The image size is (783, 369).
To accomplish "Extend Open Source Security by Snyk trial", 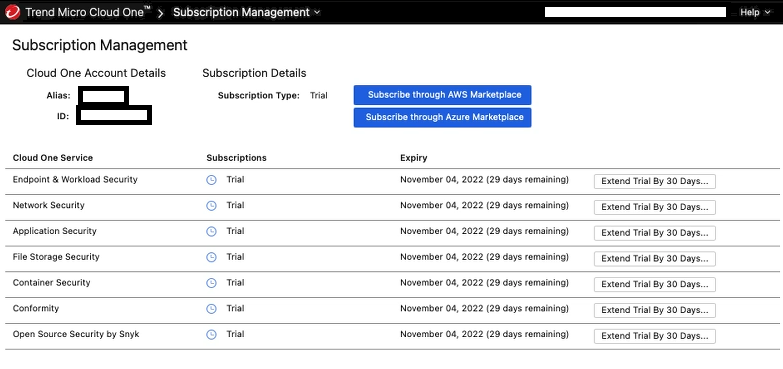I will coord(655,336).
